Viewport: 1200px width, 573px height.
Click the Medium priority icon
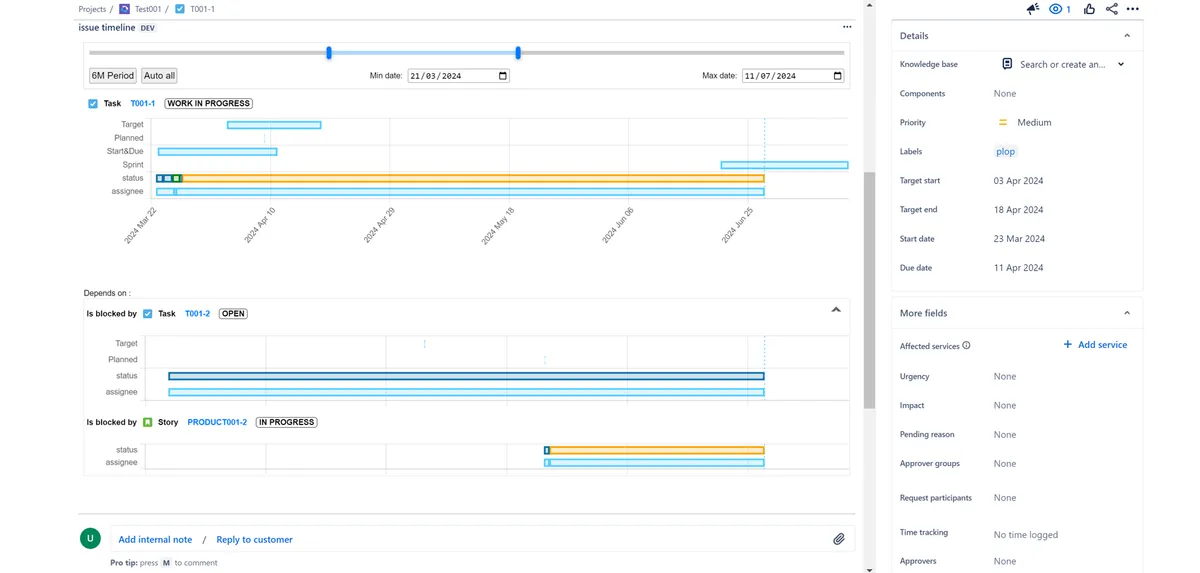point(1002,122)
